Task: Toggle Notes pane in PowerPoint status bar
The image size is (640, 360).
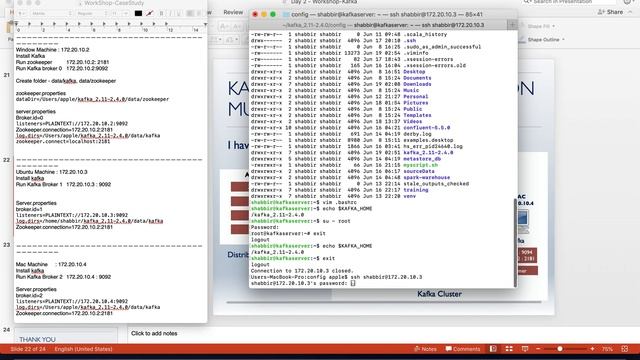Action: 425,349
